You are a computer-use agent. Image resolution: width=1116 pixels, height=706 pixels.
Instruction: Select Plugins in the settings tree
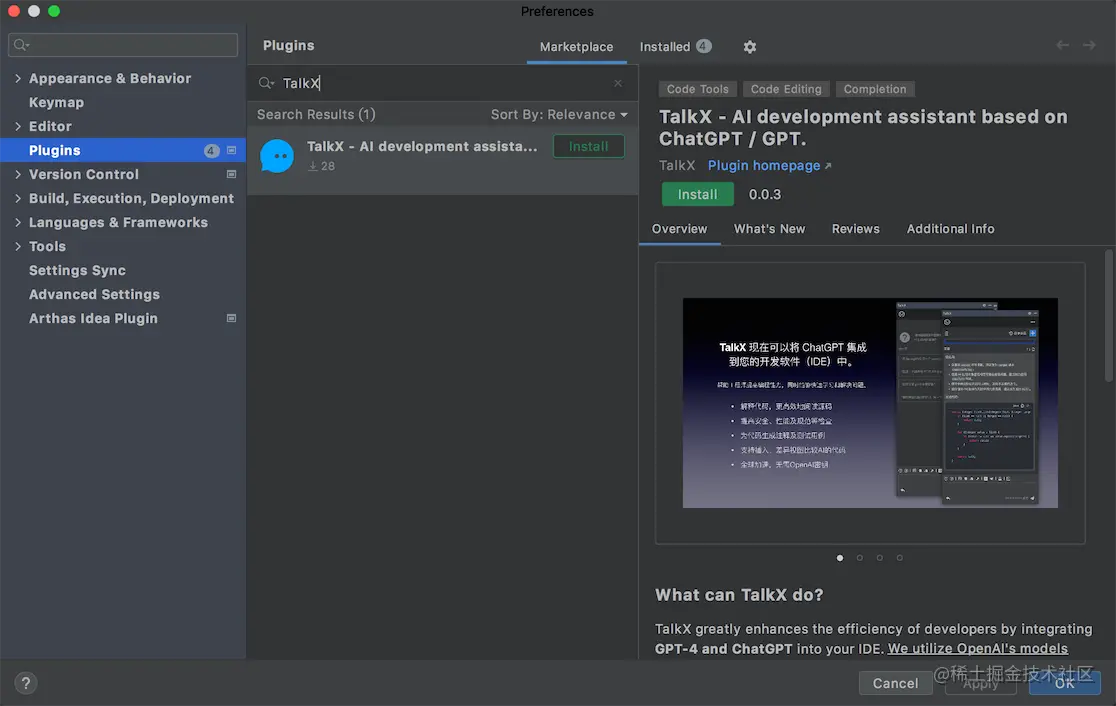pos(123,150)
